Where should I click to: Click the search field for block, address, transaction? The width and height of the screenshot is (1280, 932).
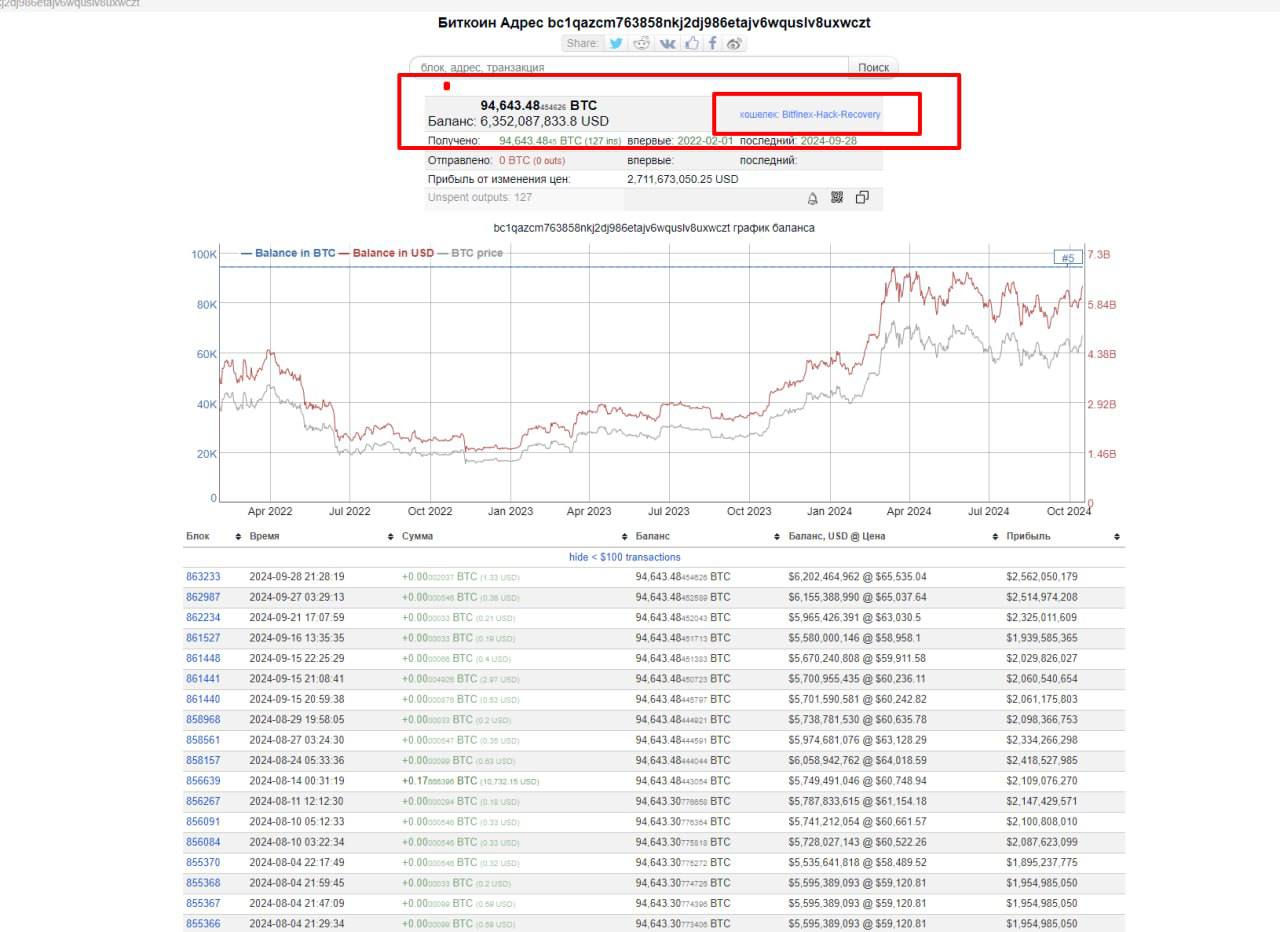click(x=628, y=67)
